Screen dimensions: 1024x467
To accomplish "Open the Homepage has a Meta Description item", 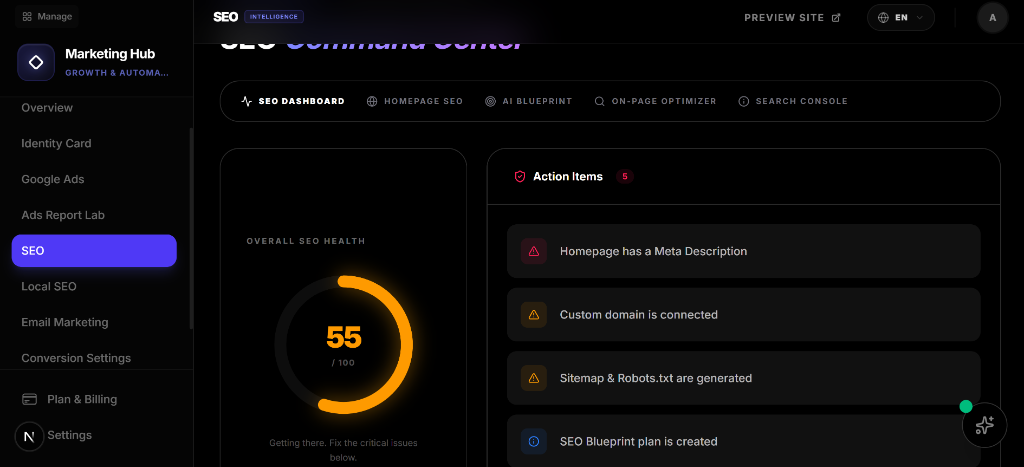I will [x=743, y=251].
